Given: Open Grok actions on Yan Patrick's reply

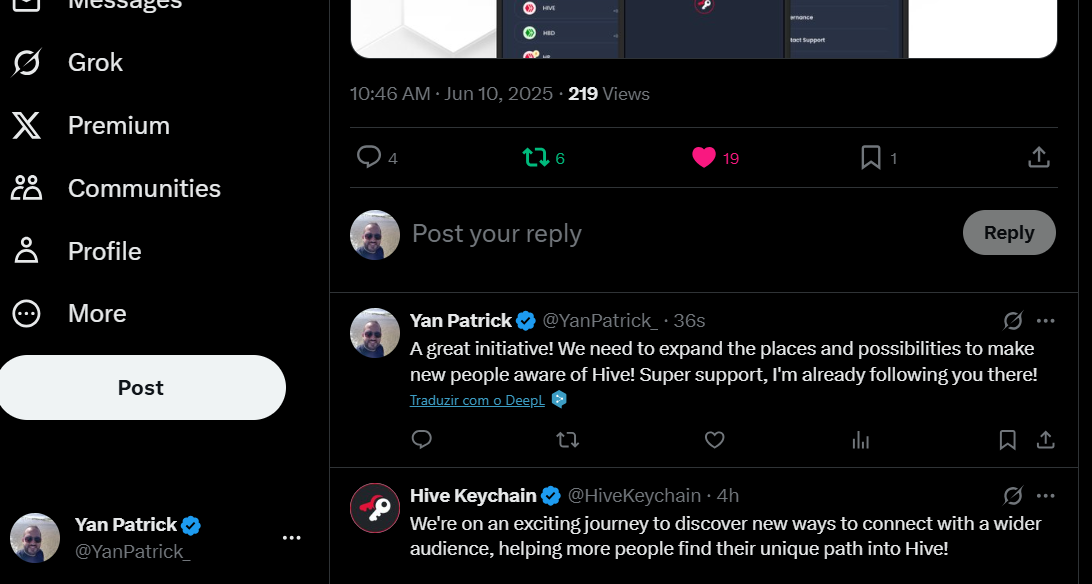Looking at the screenshot, I should tap(1013, 321).
